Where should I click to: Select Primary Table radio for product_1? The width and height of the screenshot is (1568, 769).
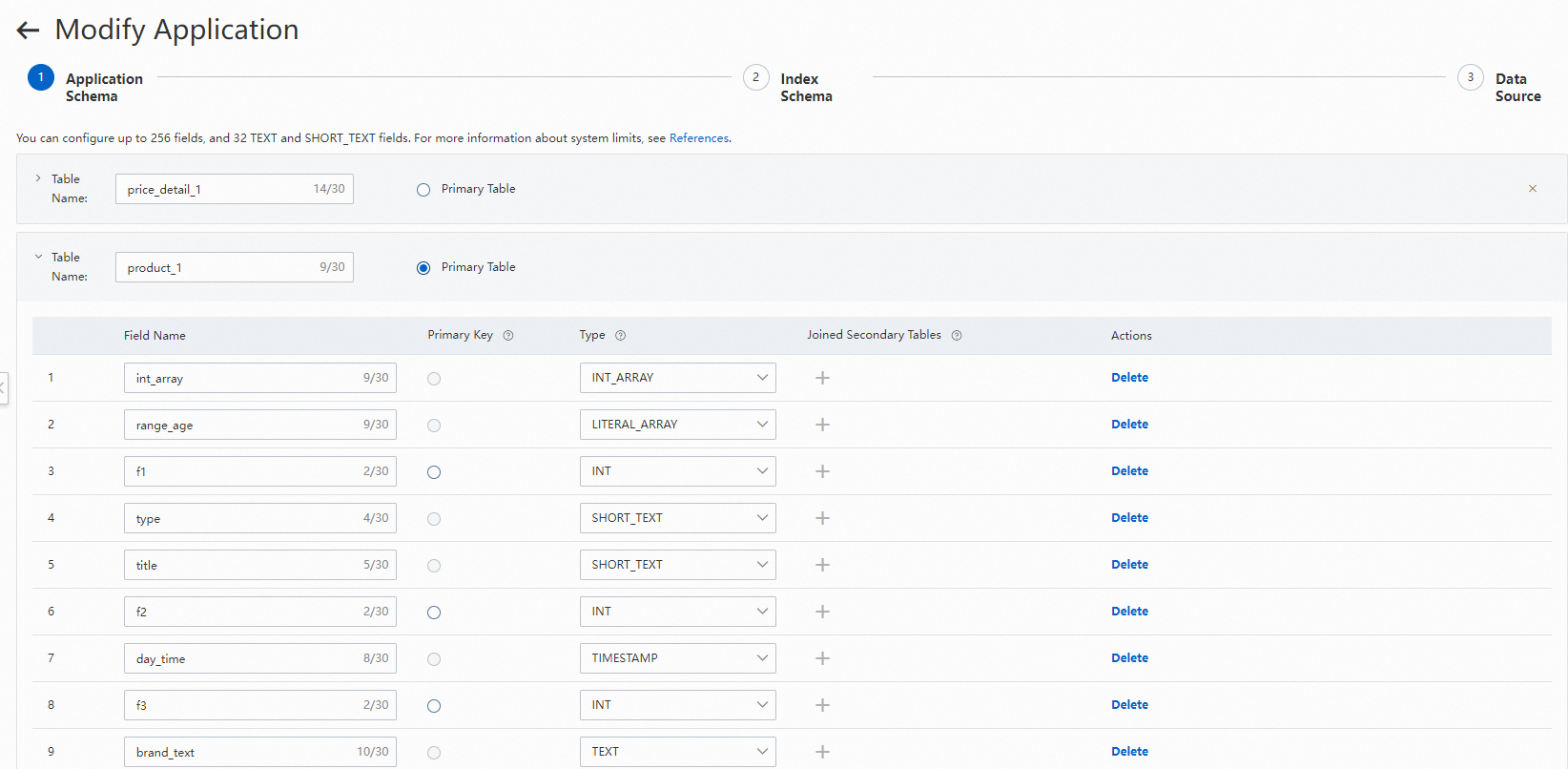tap(423, 268)
